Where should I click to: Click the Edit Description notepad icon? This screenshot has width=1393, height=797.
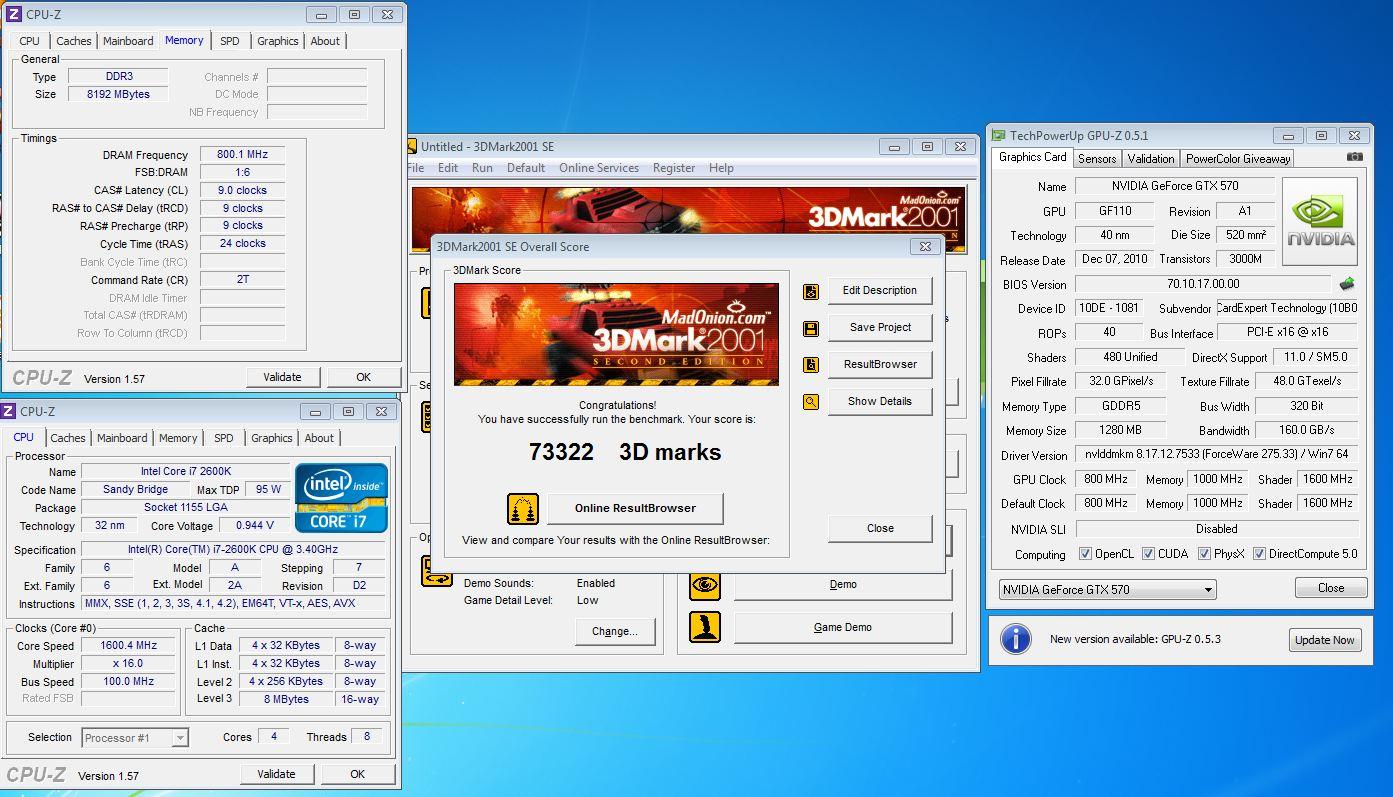pos(811,291)
